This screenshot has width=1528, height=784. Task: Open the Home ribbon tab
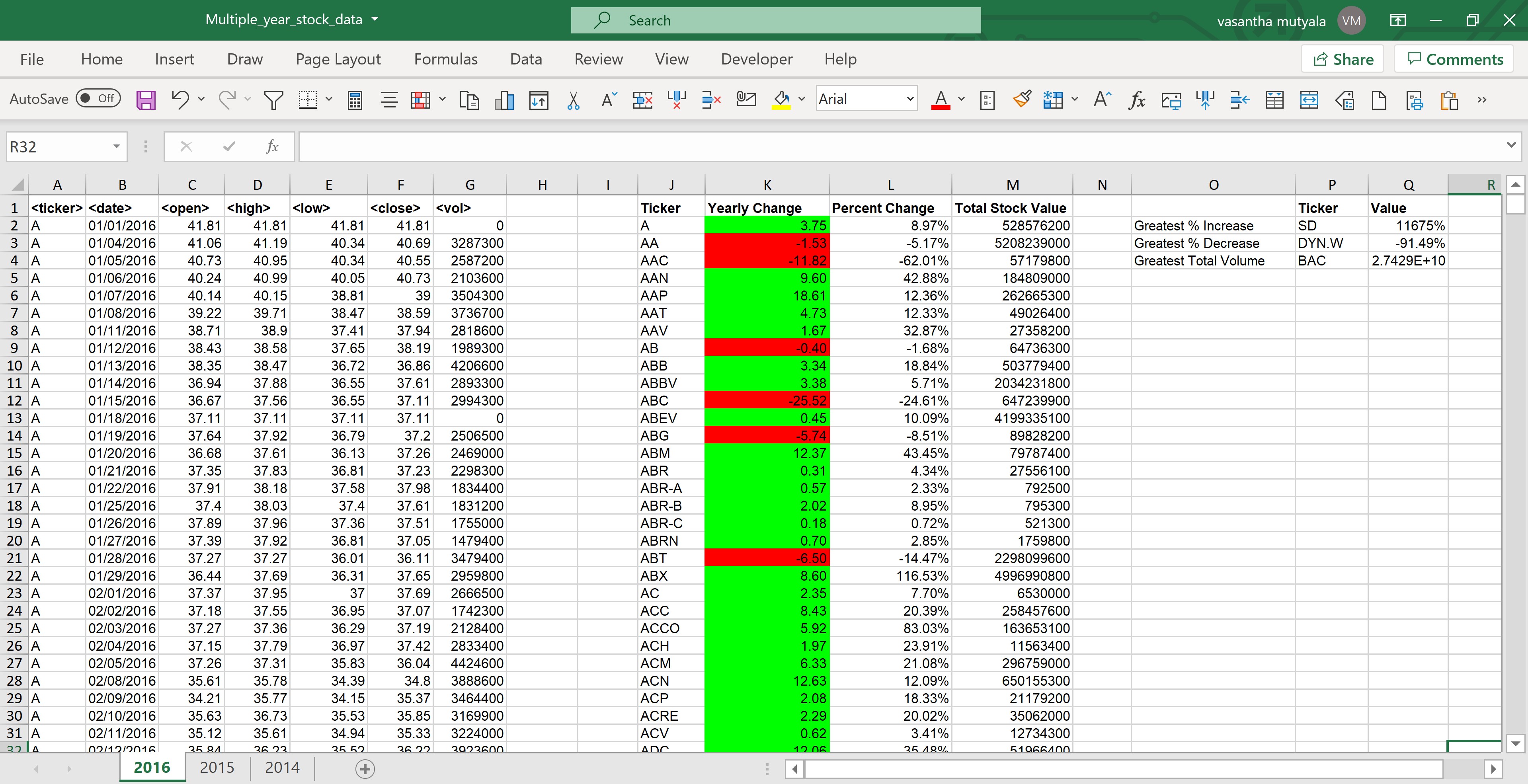point(101,59)
